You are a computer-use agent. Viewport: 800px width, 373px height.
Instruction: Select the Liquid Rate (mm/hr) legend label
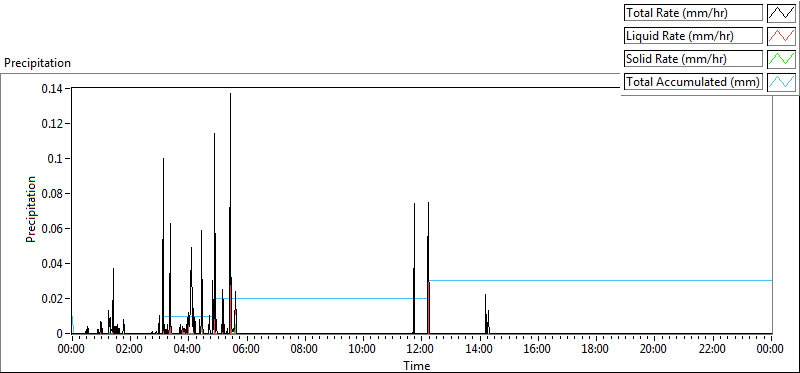(x=693, y=36)
